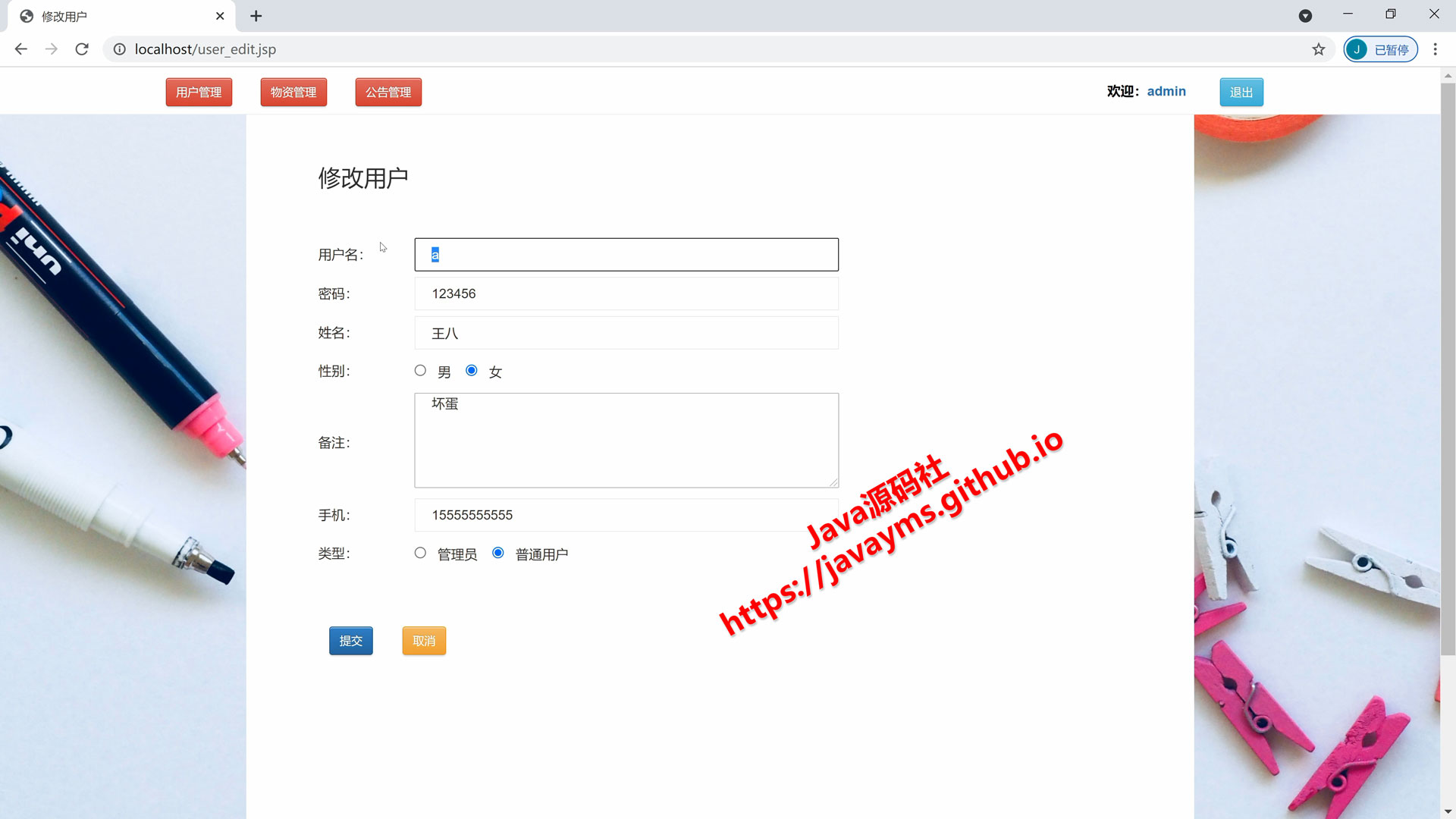This screenshot has width=1456, height=819.
Task: Click the page vertical scrollbar thumb
Action: point(1448,369)
